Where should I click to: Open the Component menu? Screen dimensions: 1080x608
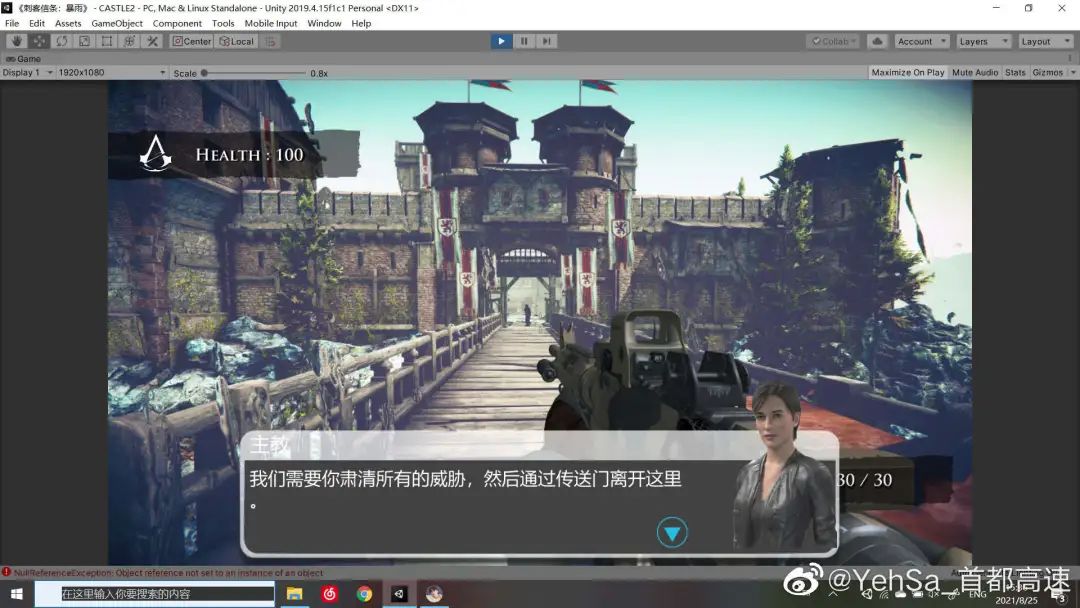pyautogui.click(x=177, y=23)
